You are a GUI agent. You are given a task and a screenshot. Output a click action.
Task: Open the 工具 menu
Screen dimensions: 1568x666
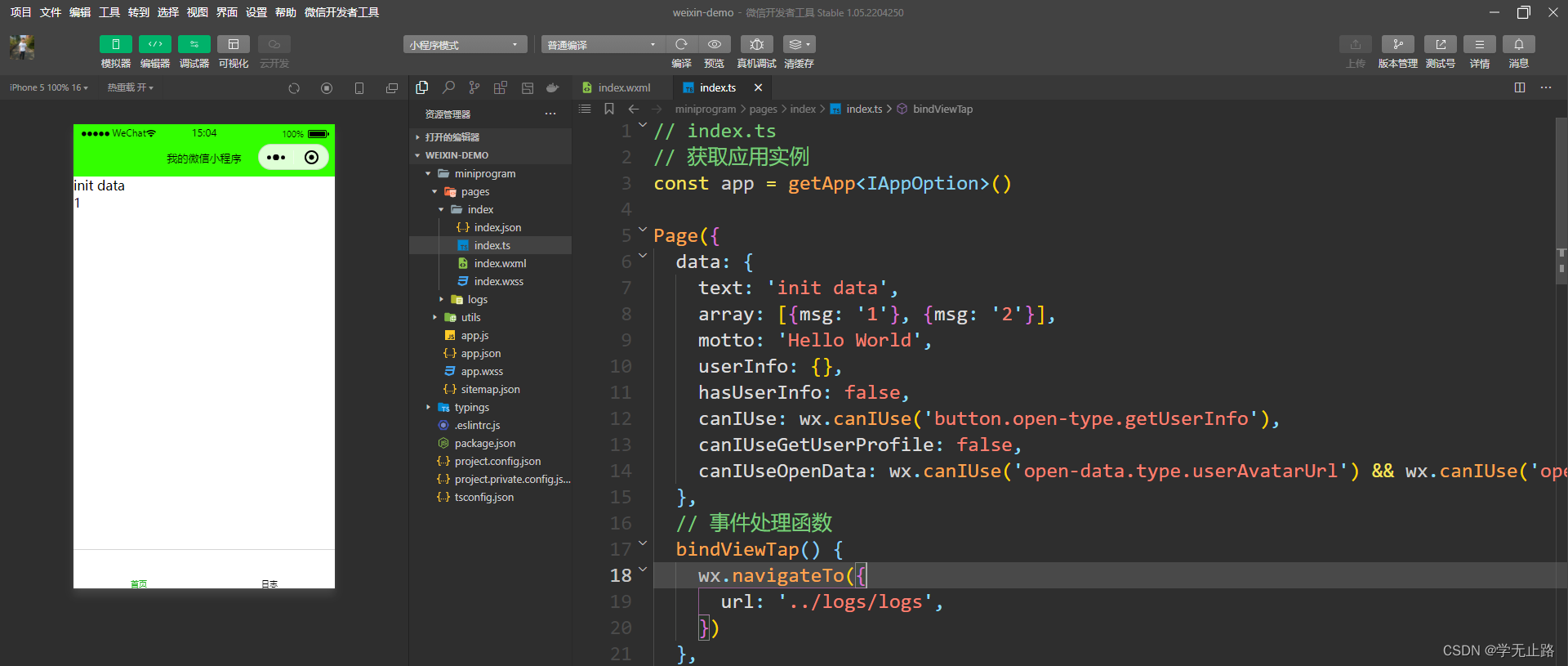pyautogui.click(x=109, y=12)
